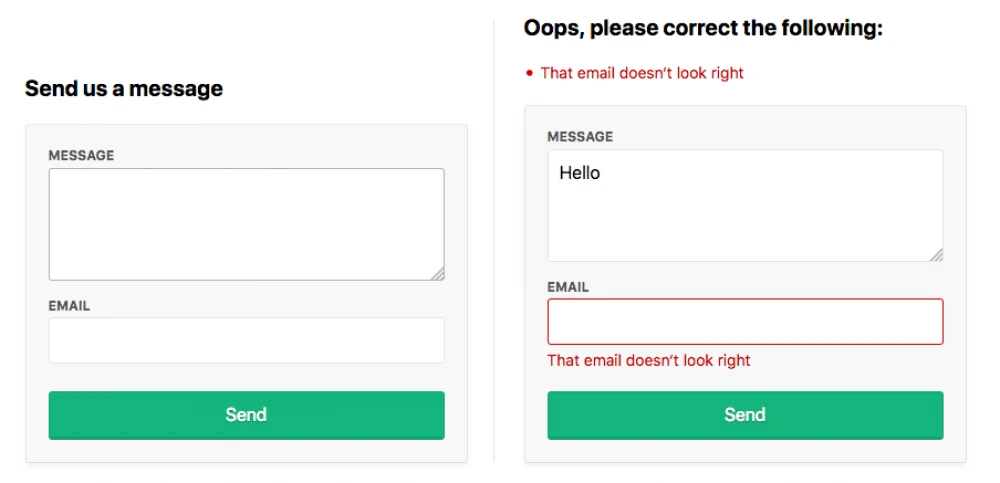
Task: Click the "Send us a message" heading
Action: click(124, 89)
